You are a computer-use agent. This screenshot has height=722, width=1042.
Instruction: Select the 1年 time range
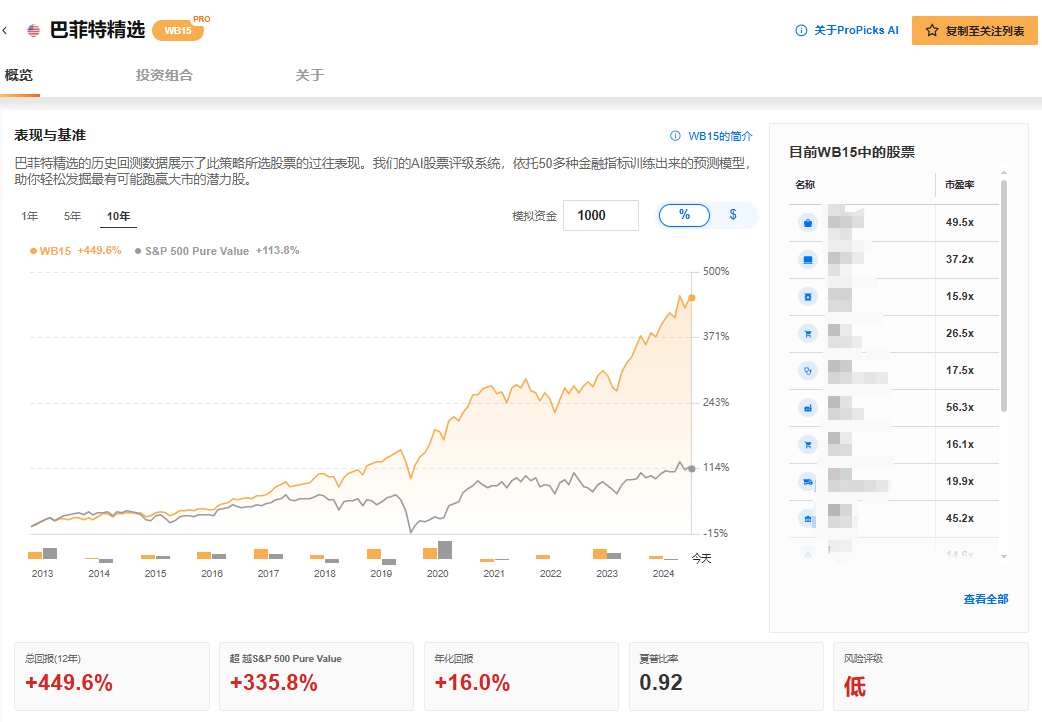[30, 216]
